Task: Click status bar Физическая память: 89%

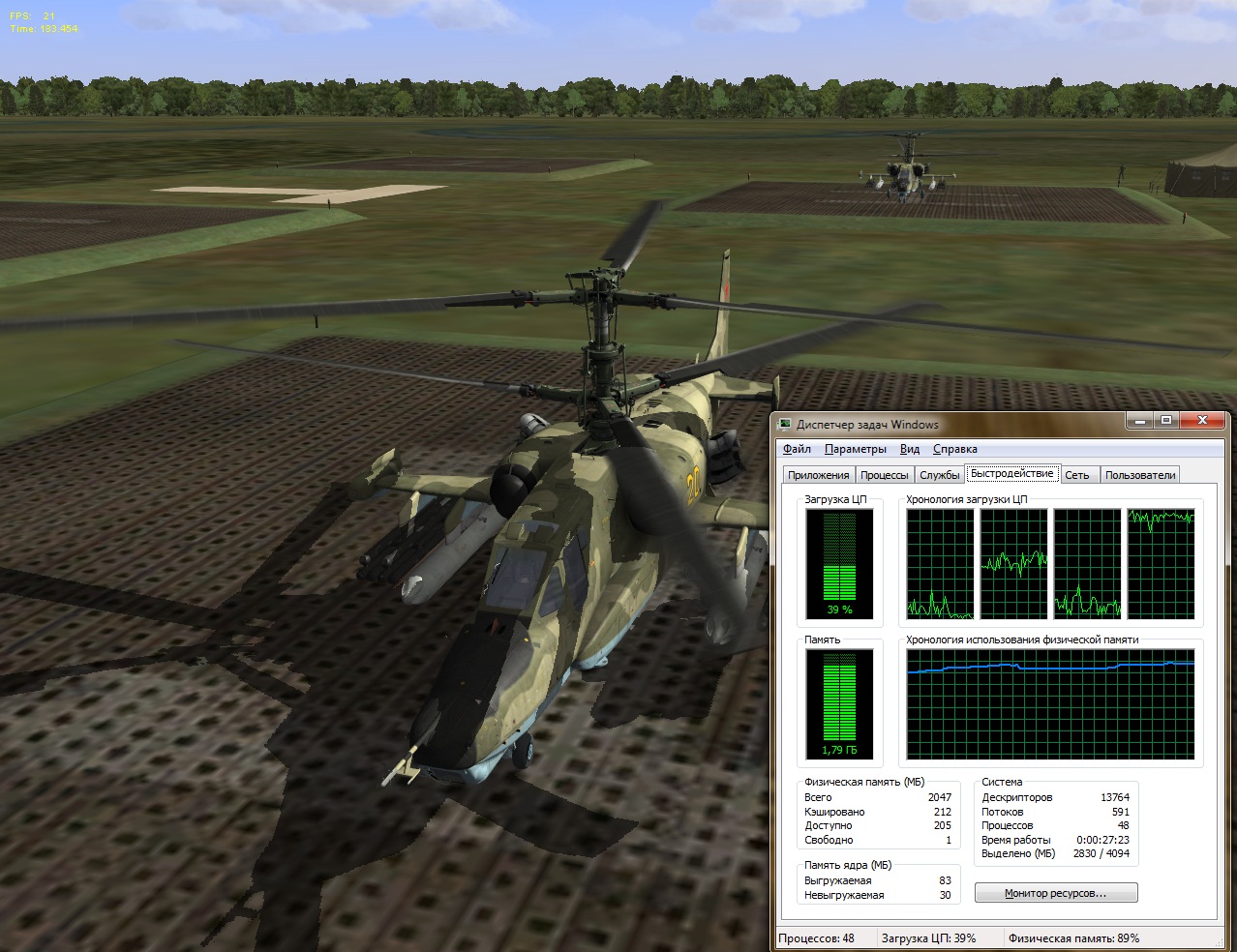Action: coord(1073,938)
